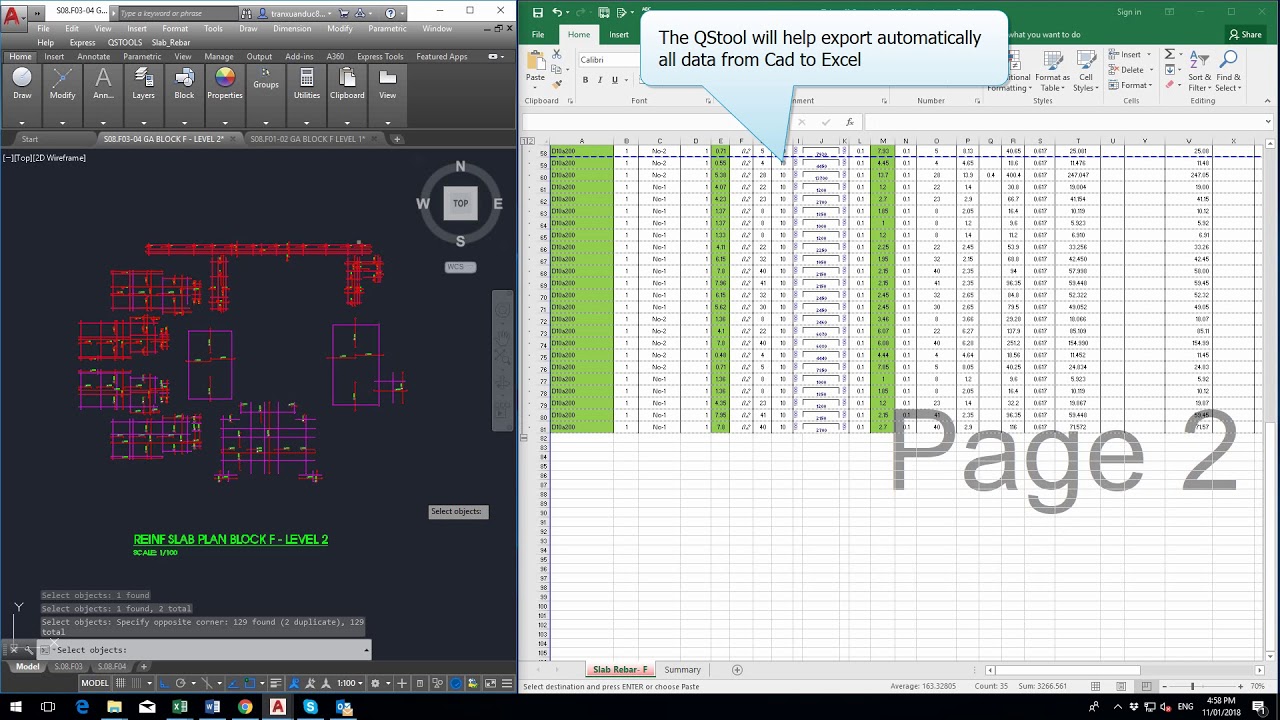Open Excel Sort & Filter dropdown
The image size is (1280, 720).
coord(1197,69)
